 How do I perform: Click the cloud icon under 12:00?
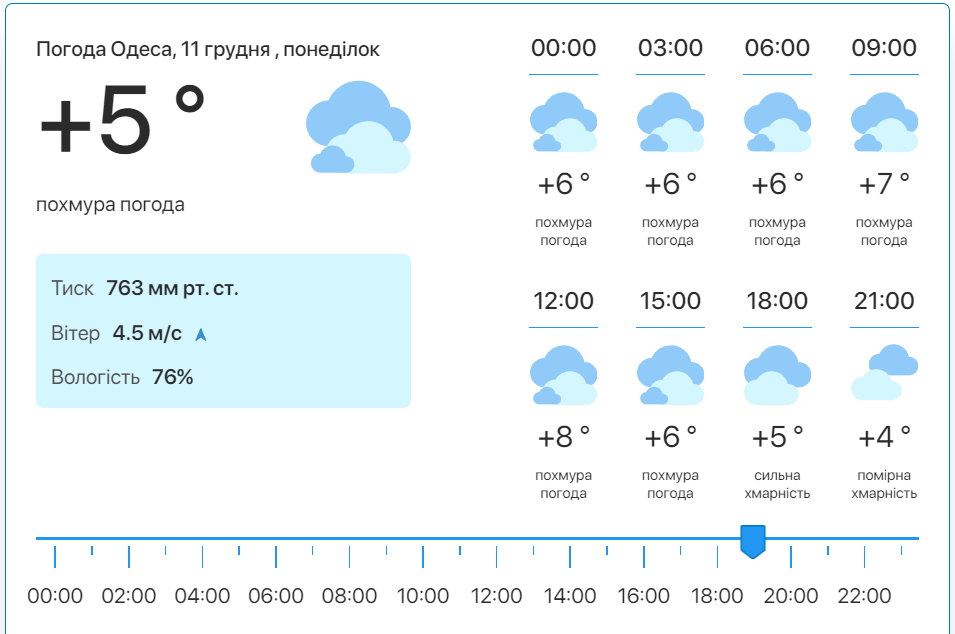tap(563, 375)
